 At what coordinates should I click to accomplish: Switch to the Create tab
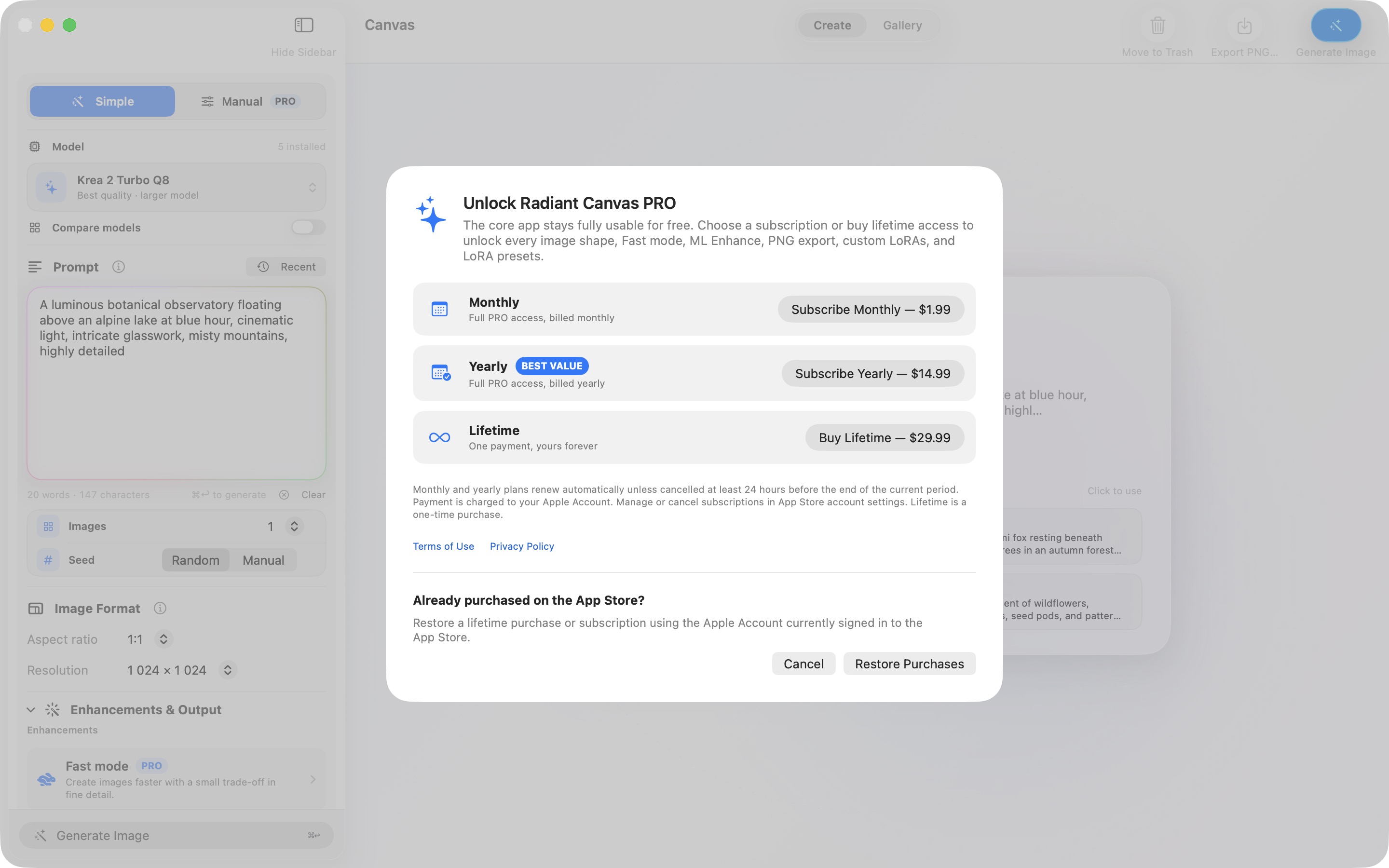pyautogui.click(x=832, y=25)
